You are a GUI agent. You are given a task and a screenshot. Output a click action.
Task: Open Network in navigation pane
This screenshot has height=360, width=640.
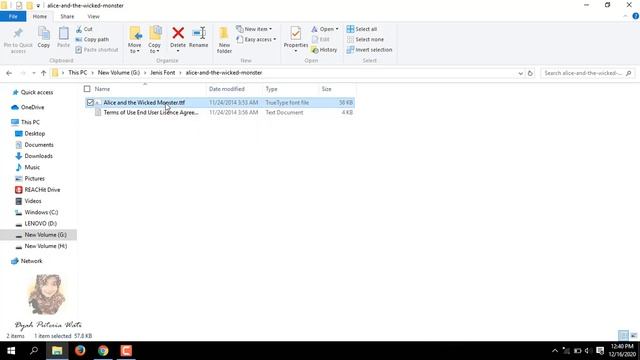(31, 261)
